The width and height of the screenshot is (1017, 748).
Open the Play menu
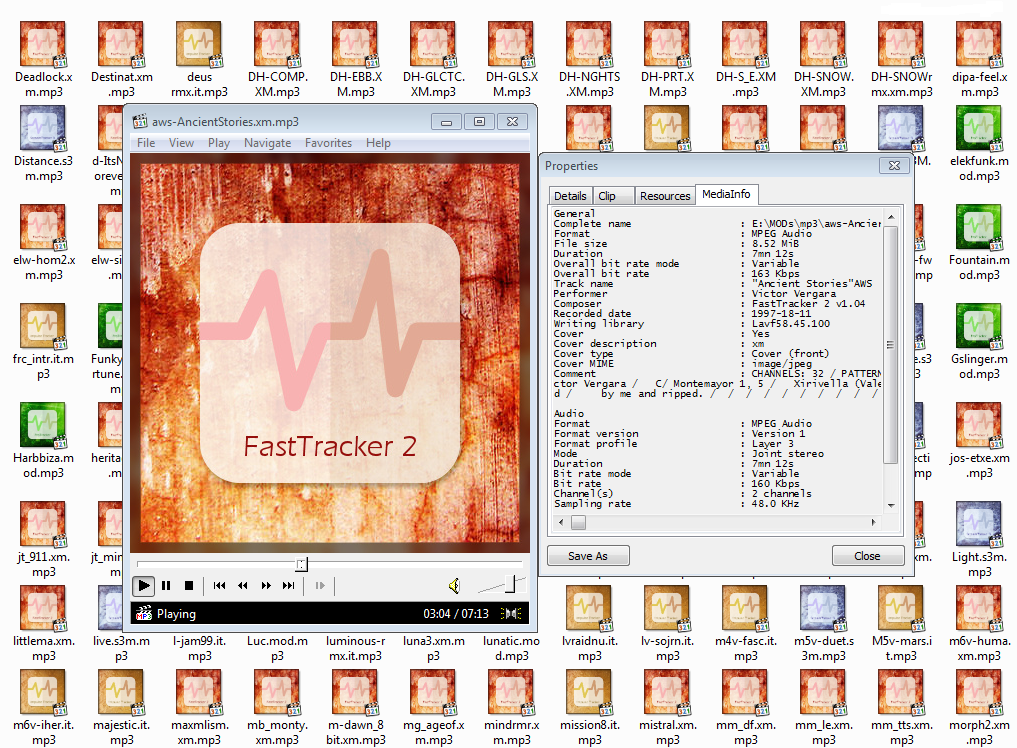pyautogui.click(x=219, y=143)
